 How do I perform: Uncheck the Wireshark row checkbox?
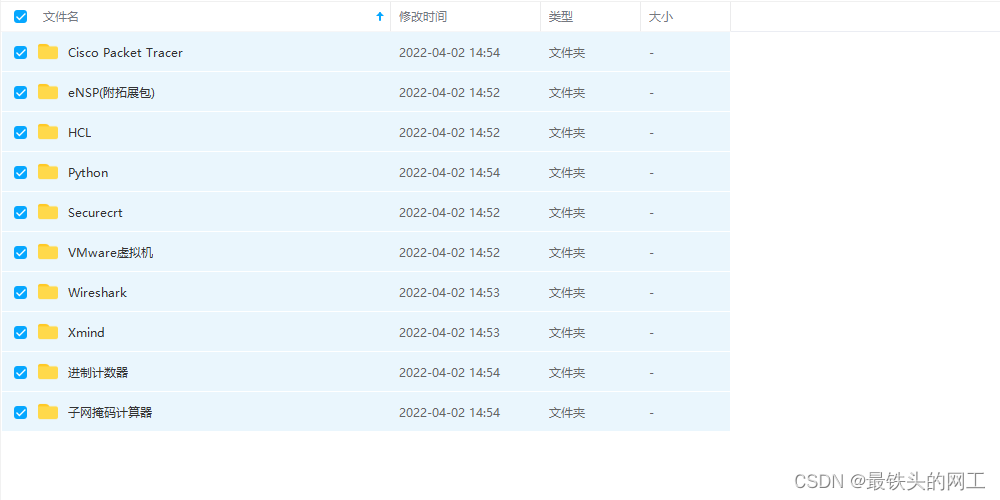(x=20, y=292)
